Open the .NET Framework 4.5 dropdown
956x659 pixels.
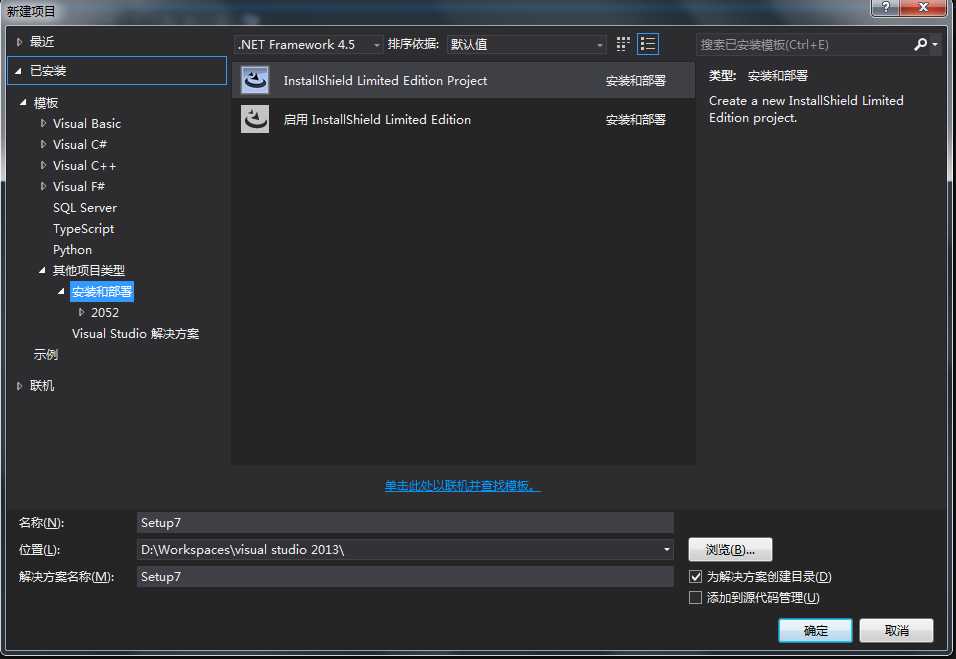309,45
